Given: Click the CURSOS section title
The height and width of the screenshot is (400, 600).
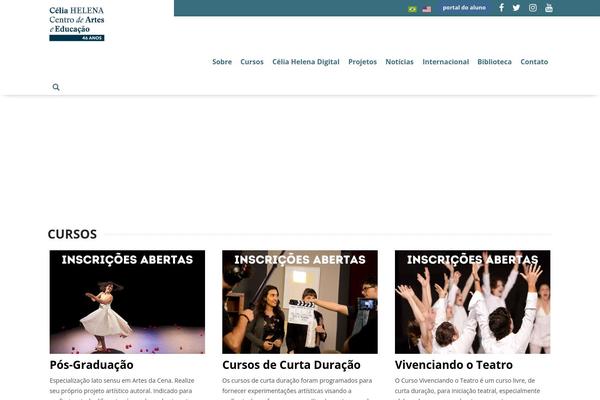Looking at the screenshot, I should (x=72, y=234).
